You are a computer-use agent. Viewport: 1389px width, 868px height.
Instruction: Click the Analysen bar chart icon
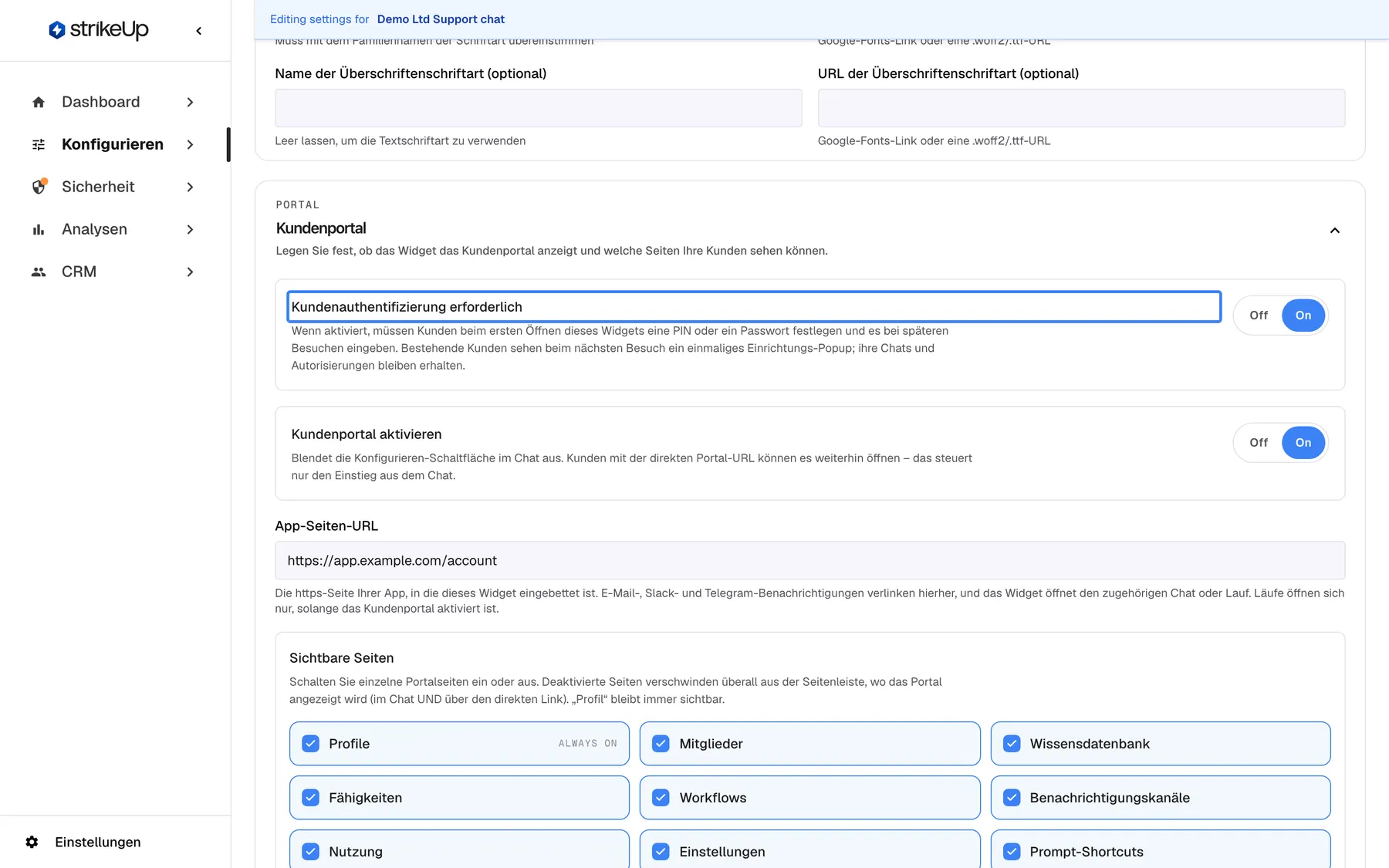click(x=39, y=229)
